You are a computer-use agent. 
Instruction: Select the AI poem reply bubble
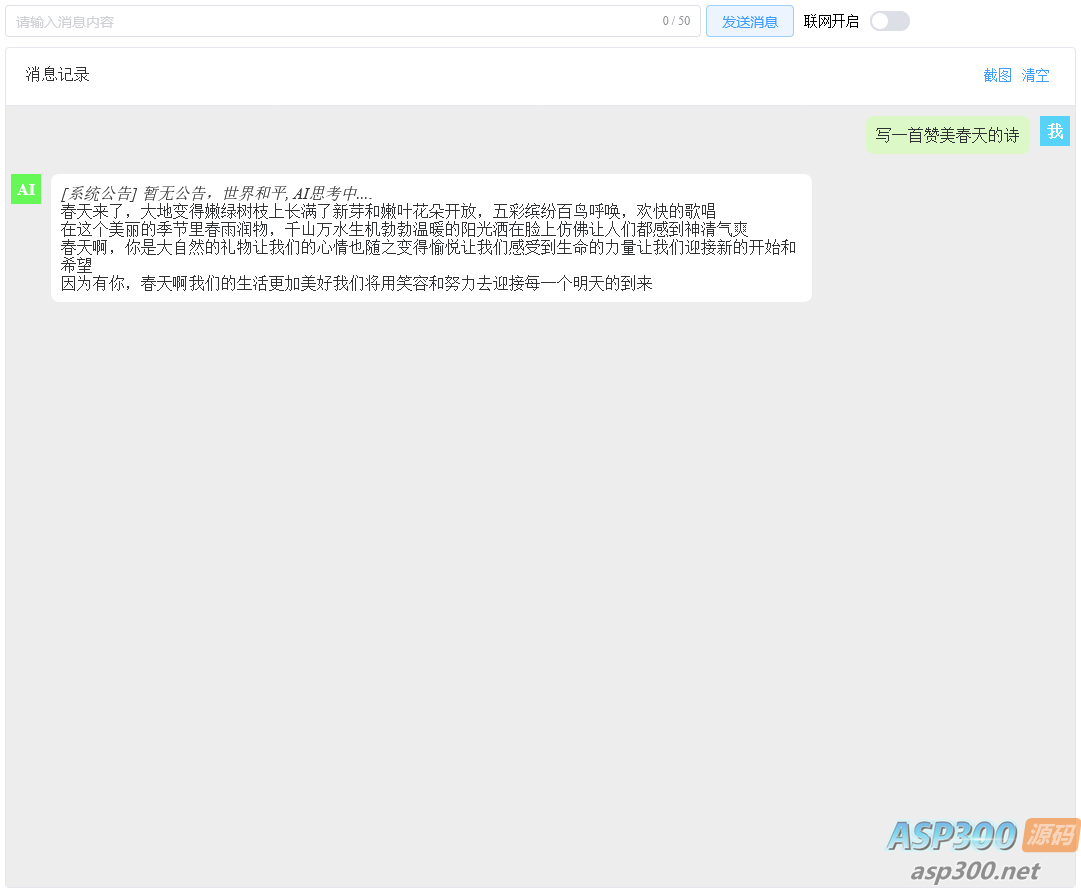[430, 237]
